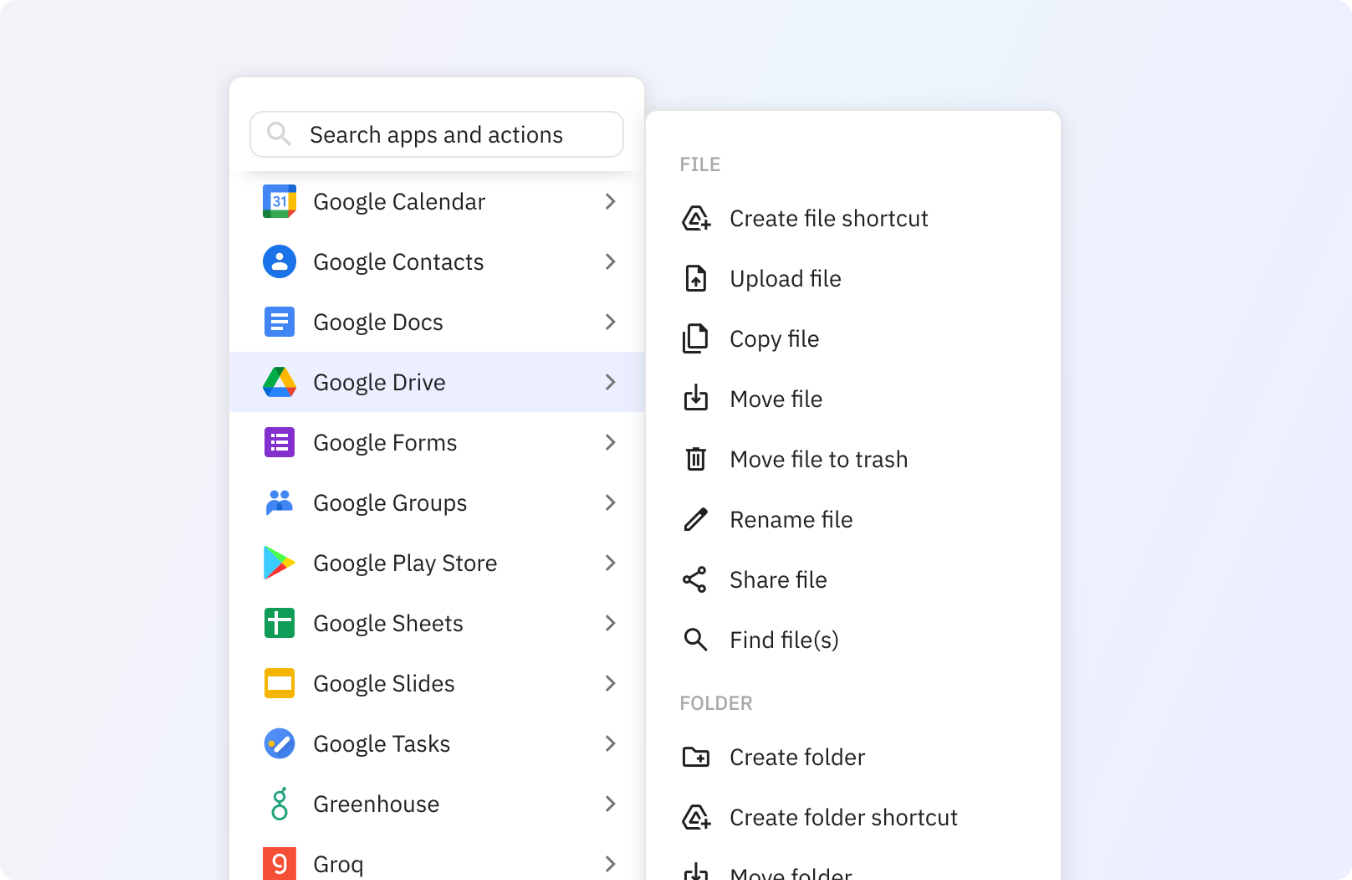Click chevron beside Google Drive
1352x880 pixels.
(x=610, y=382)
